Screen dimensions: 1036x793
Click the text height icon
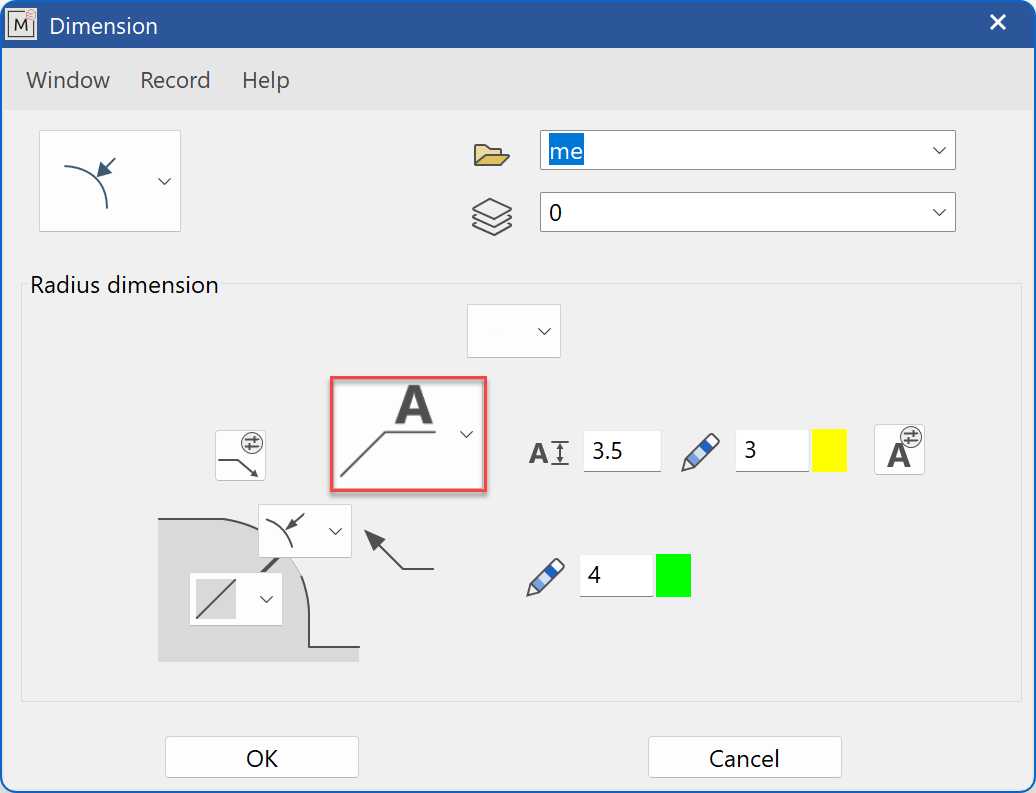549,453
